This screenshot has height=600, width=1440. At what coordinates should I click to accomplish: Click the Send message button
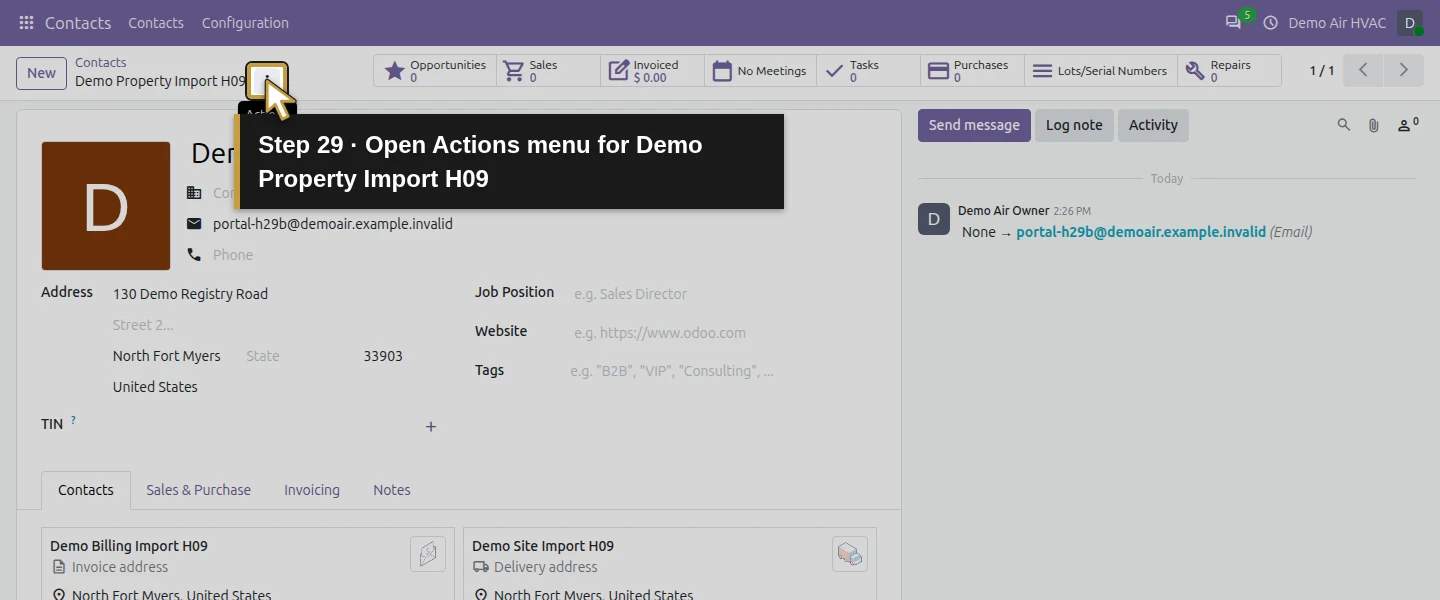(974, 125)
